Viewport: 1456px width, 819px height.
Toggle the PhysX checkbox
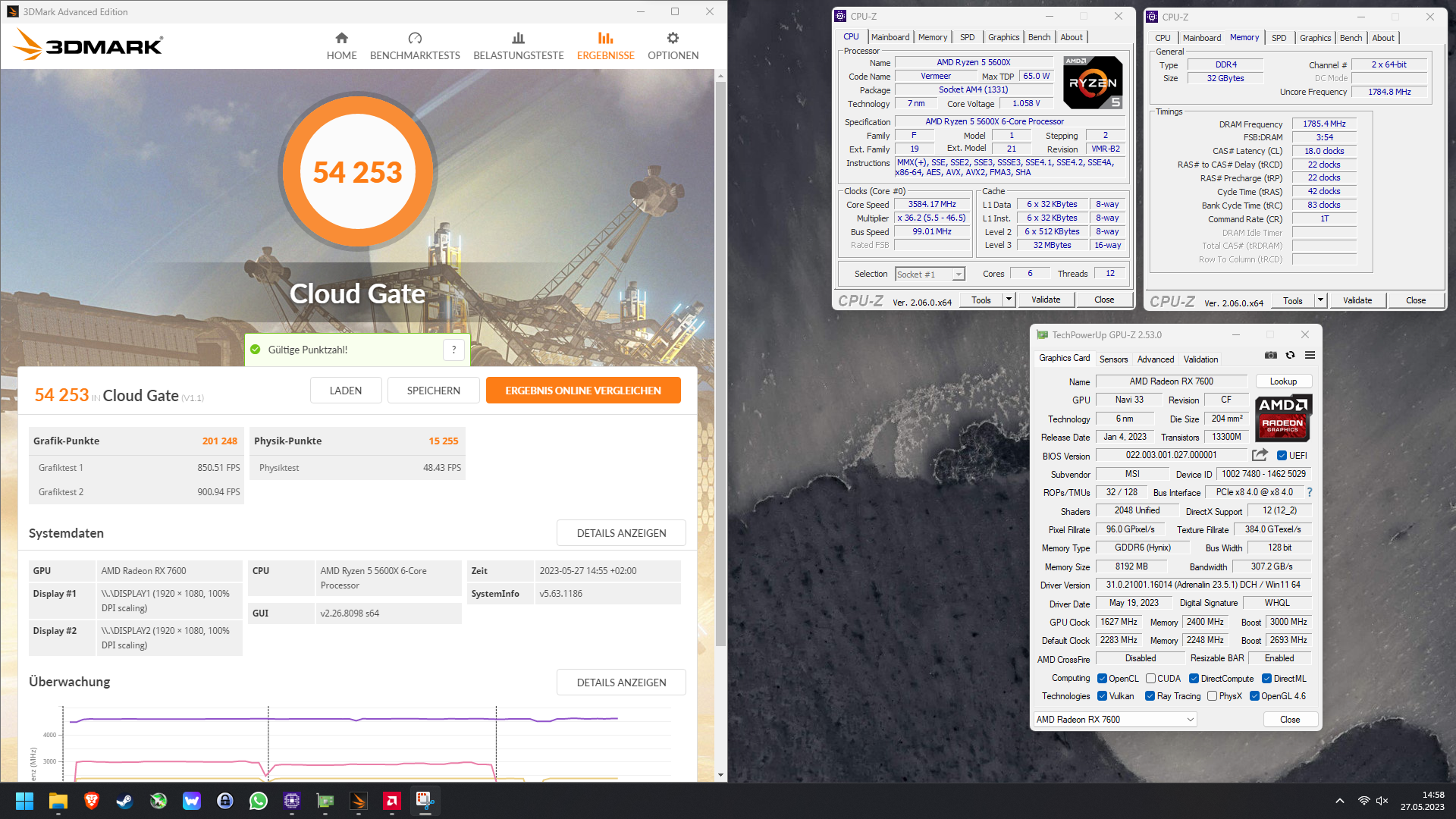point(1212,696)
